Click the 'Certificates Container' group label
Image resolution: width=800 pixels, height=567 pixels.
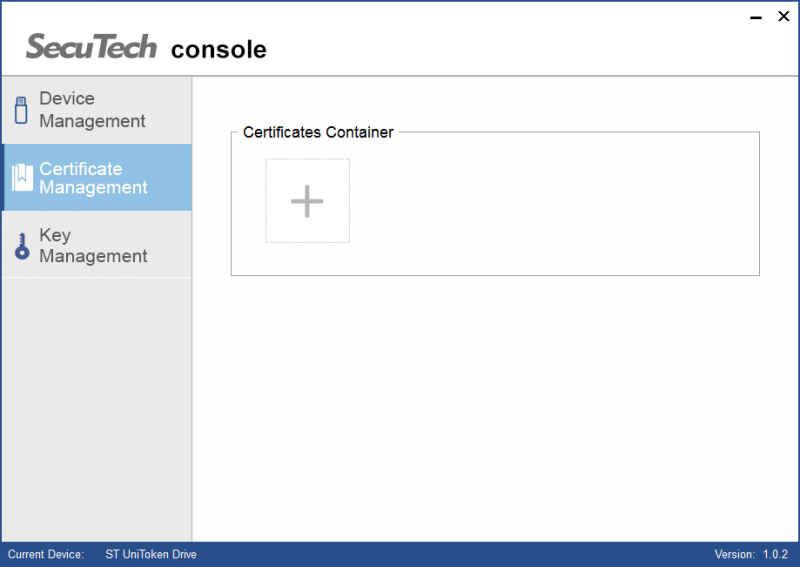(318, 132)
